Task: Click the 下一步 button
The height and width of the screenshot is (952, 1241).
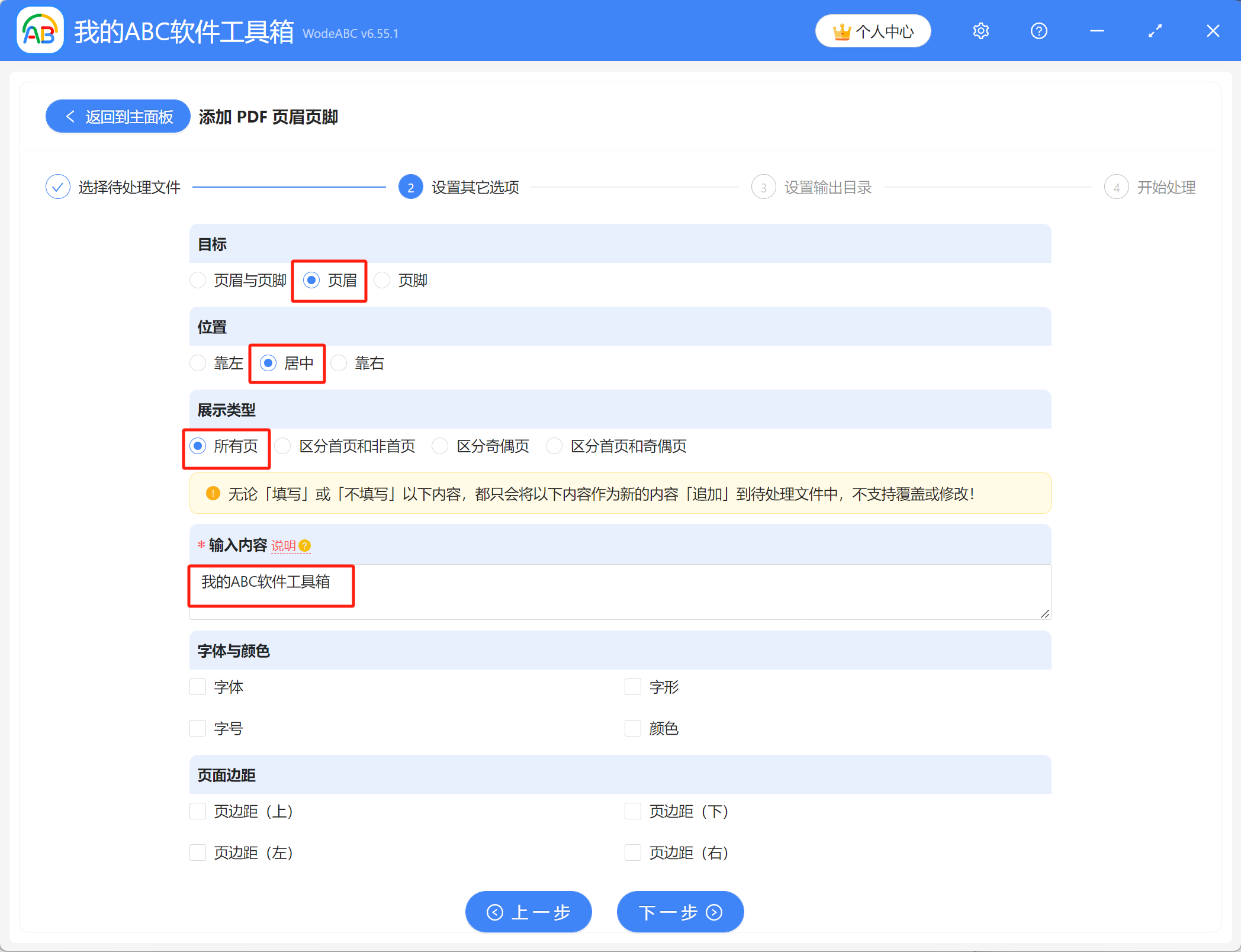Action: pyautogui.click(x=680, y=912)
